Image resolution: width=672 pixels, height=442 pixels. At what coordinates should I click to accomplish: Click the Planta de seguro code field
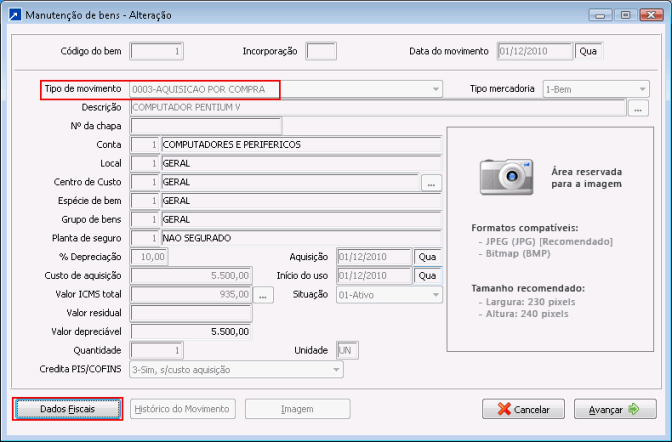coord(145,238)
